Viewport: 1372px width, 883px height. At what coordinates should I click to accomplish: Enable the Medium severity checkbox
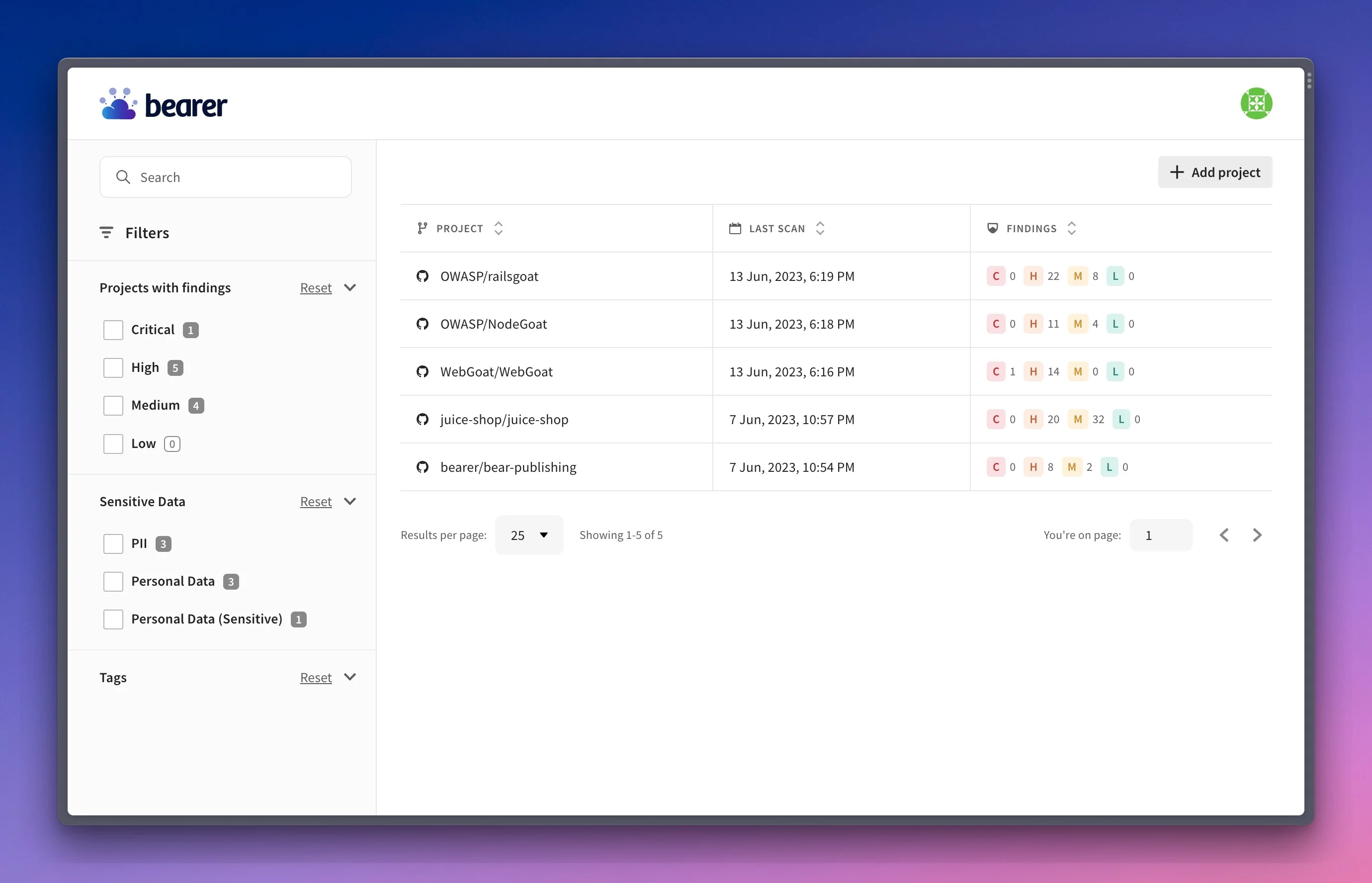[x=113, y=405]
